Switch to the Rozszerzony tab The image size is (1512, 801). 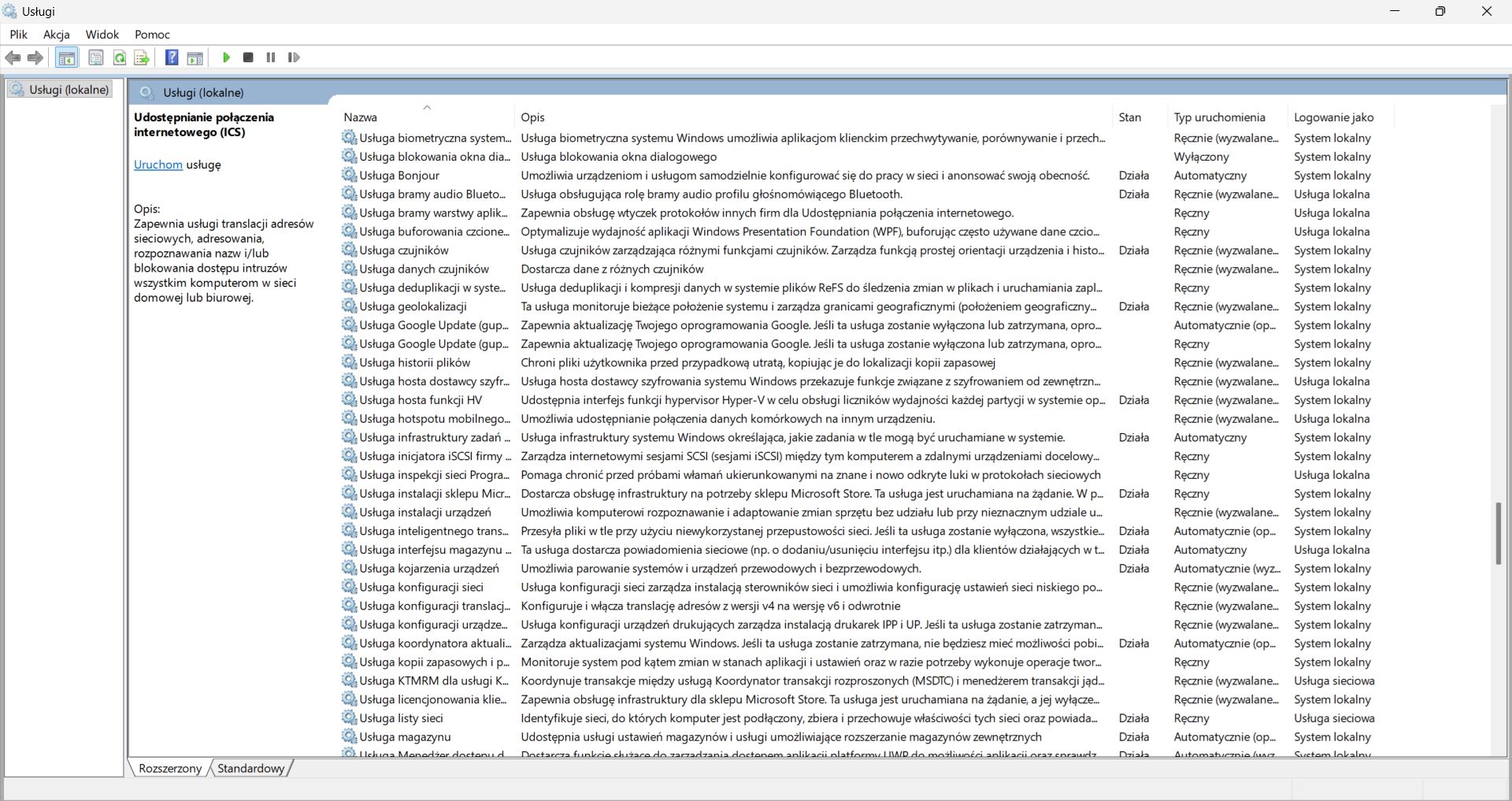coord(170,768)
